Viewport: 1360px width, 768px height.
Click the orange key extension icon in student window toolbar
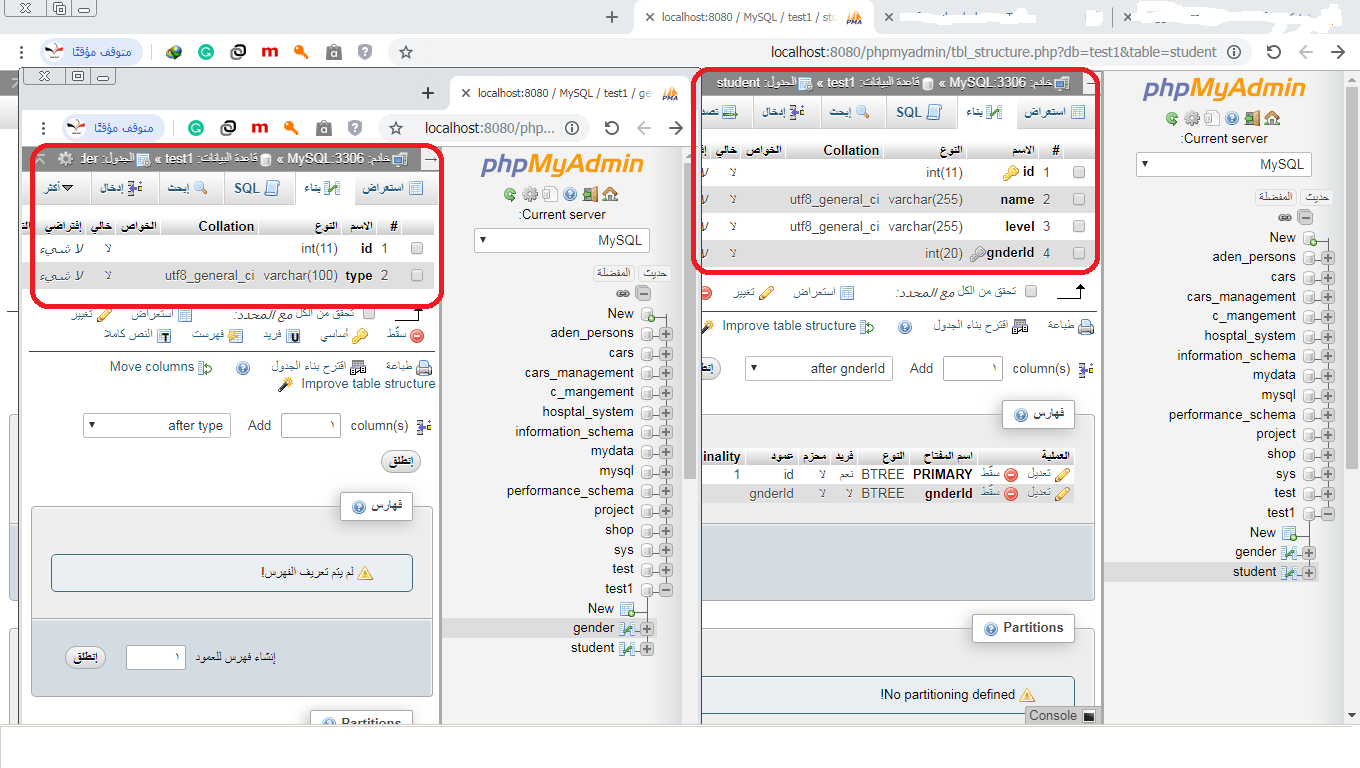pyautogui.click(x=301, y=52)
